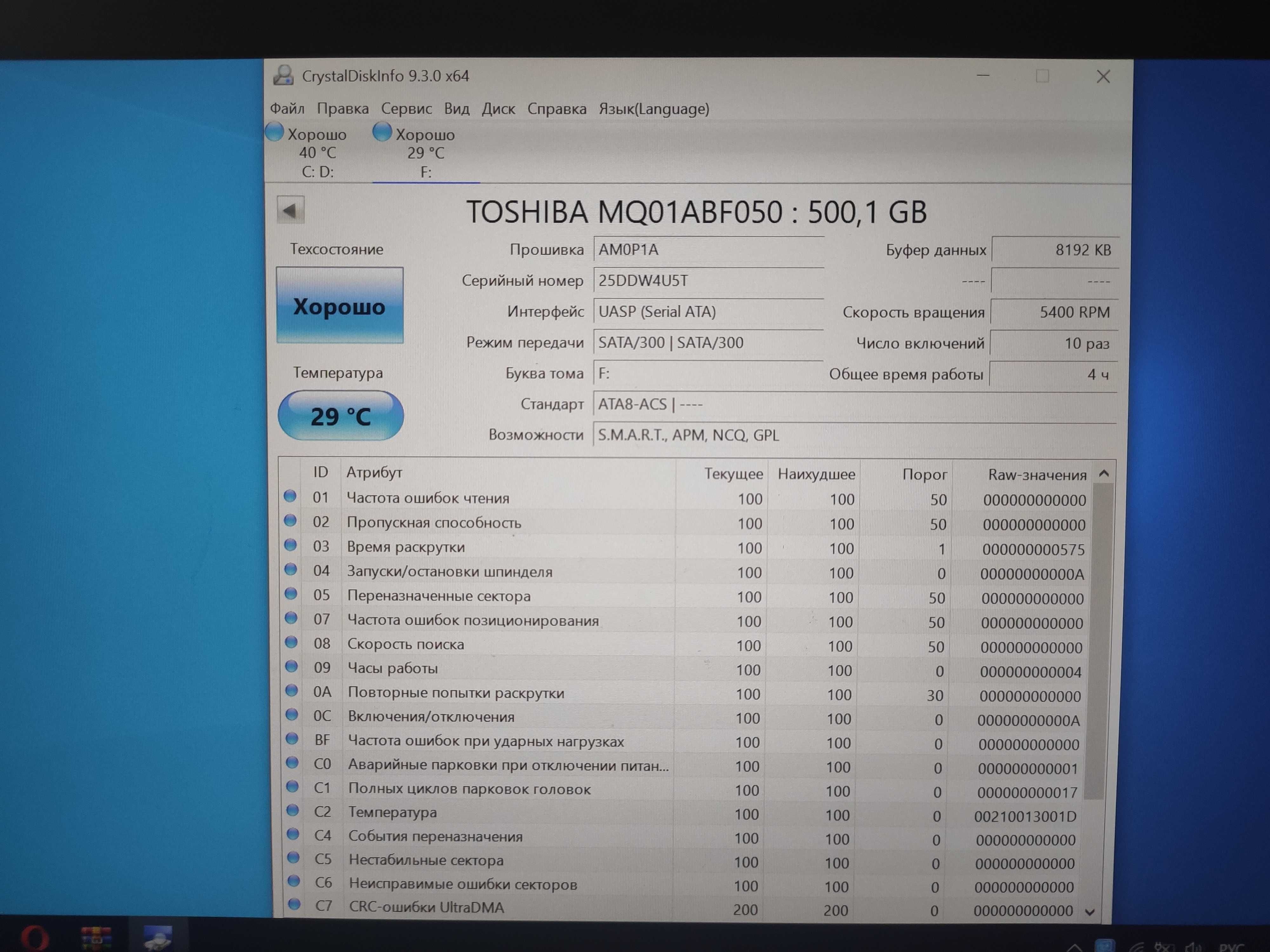
Task: Click the CrystalDiskInfo title bar app icon
Action: (x=283, y=75)
